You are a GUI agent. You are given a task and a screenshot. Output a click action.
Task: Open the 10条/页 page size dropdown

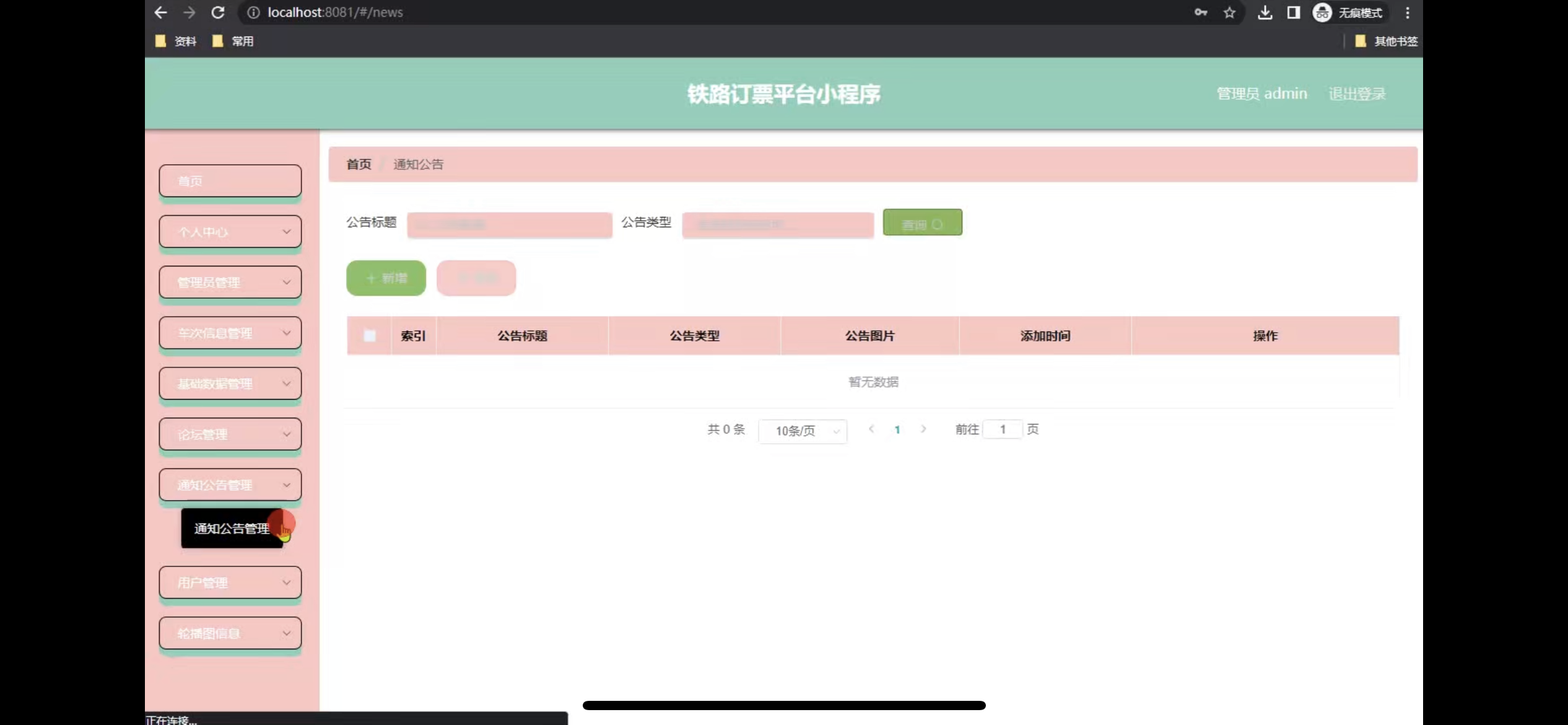tap(803, 431)
